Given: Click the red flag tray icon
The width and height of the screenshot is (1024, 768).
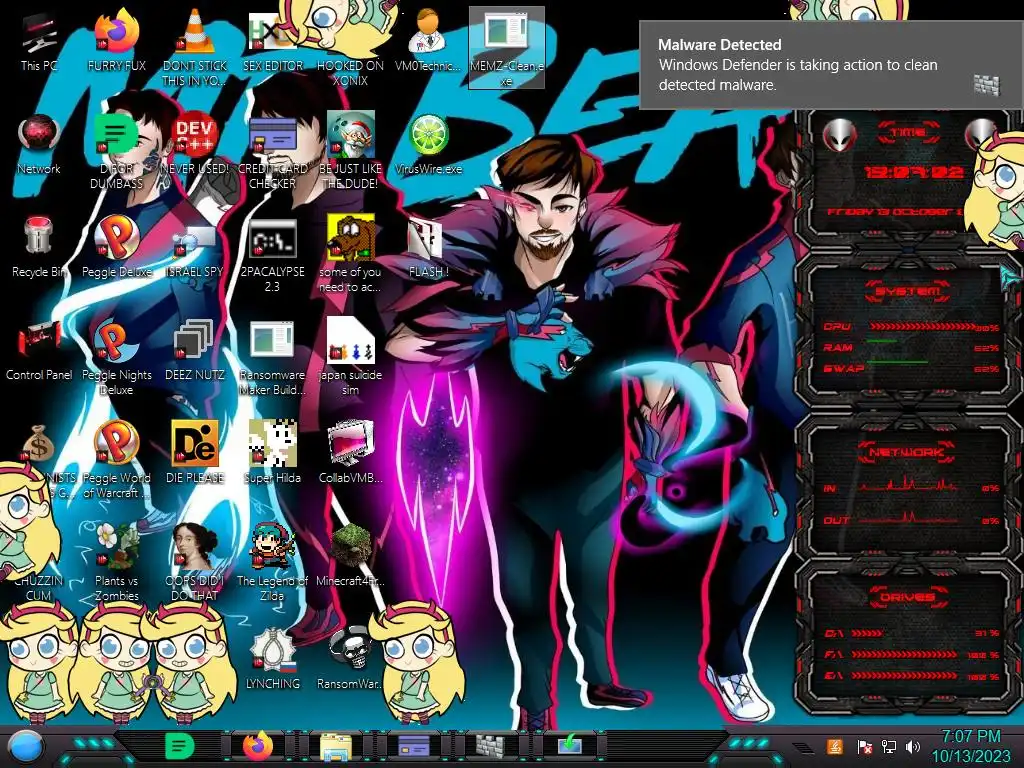Looking at the screenshot, I should (865, 747).
